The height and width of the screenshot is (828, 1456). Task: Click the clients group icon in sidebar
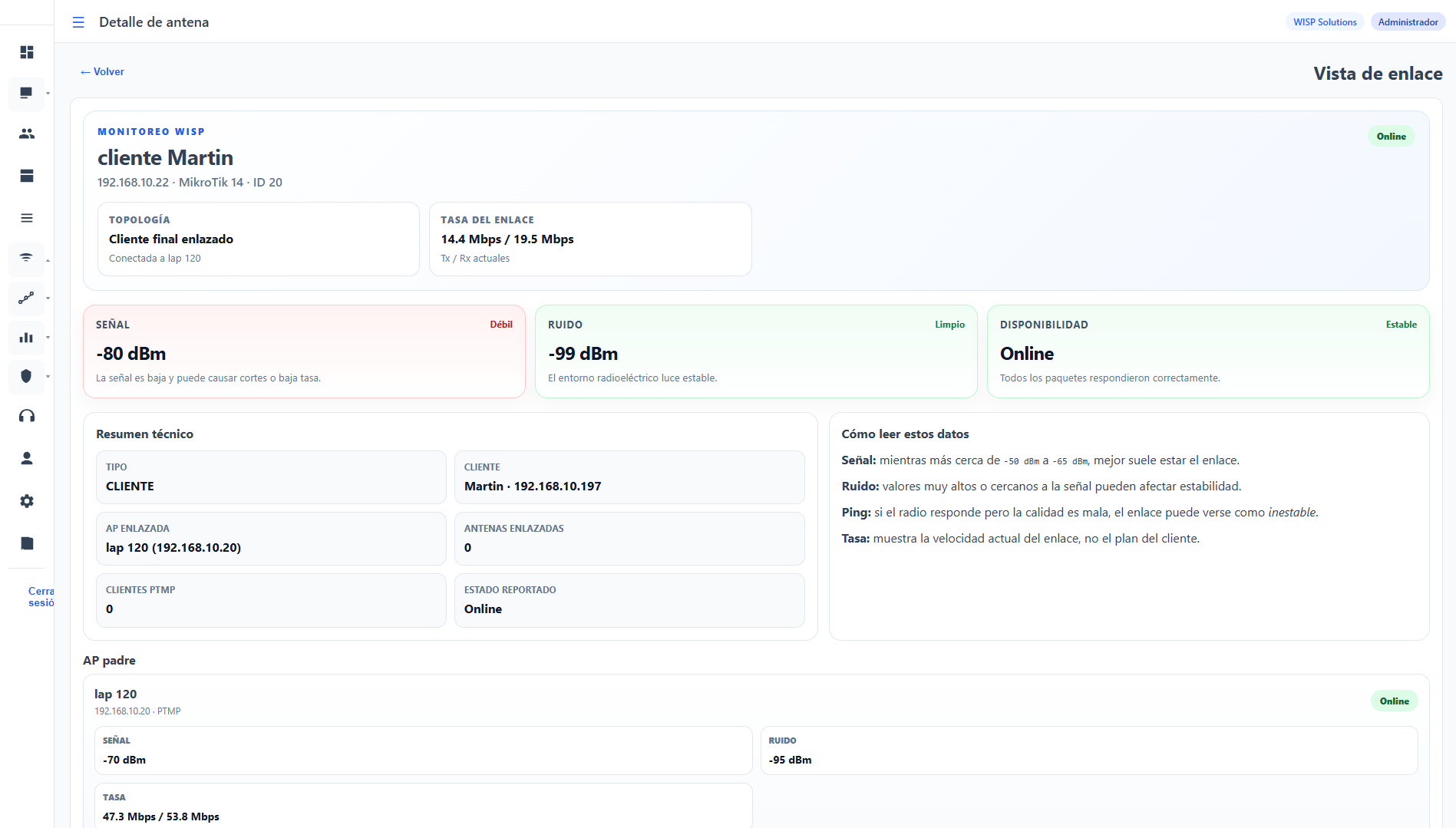(x=27, y=134)
